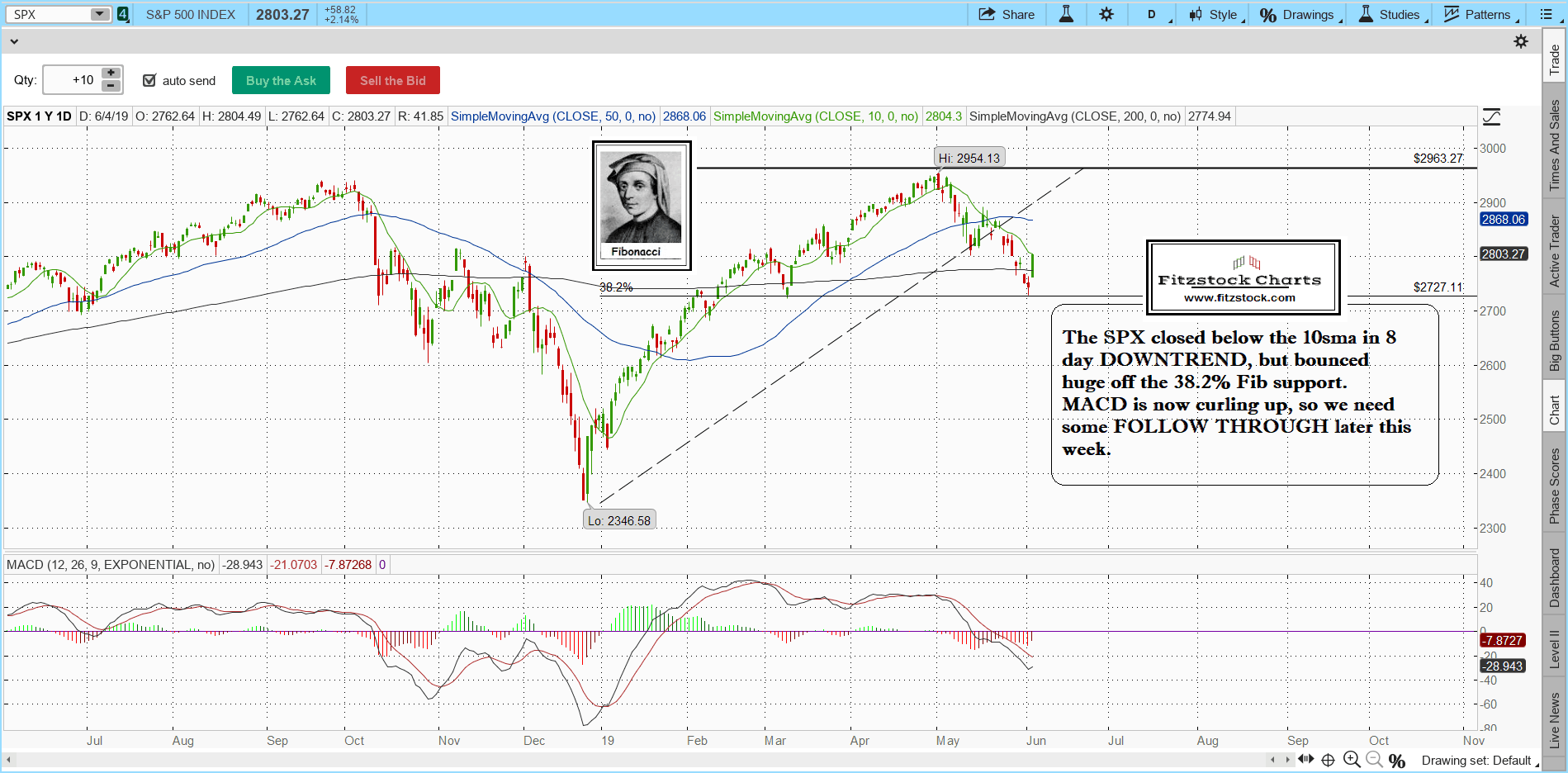The image size is (1568, 773).
Task: Open the Drawings menu
Action: coord(1300,14)
